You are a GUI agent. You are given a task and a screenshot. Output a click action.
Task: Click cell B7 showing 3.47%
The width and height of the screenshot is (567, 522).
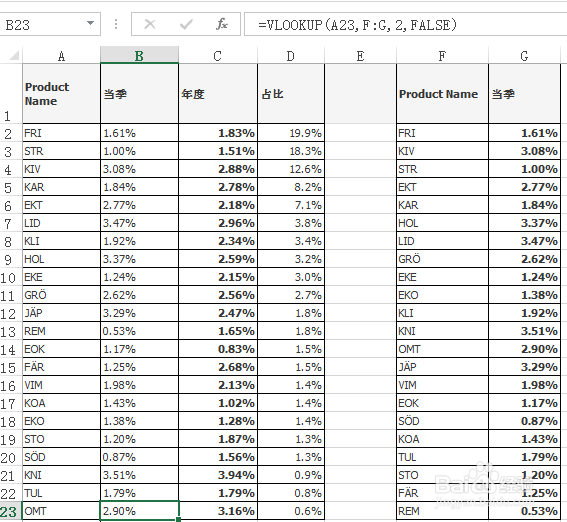pyautogui.click(x=139, y=223)
